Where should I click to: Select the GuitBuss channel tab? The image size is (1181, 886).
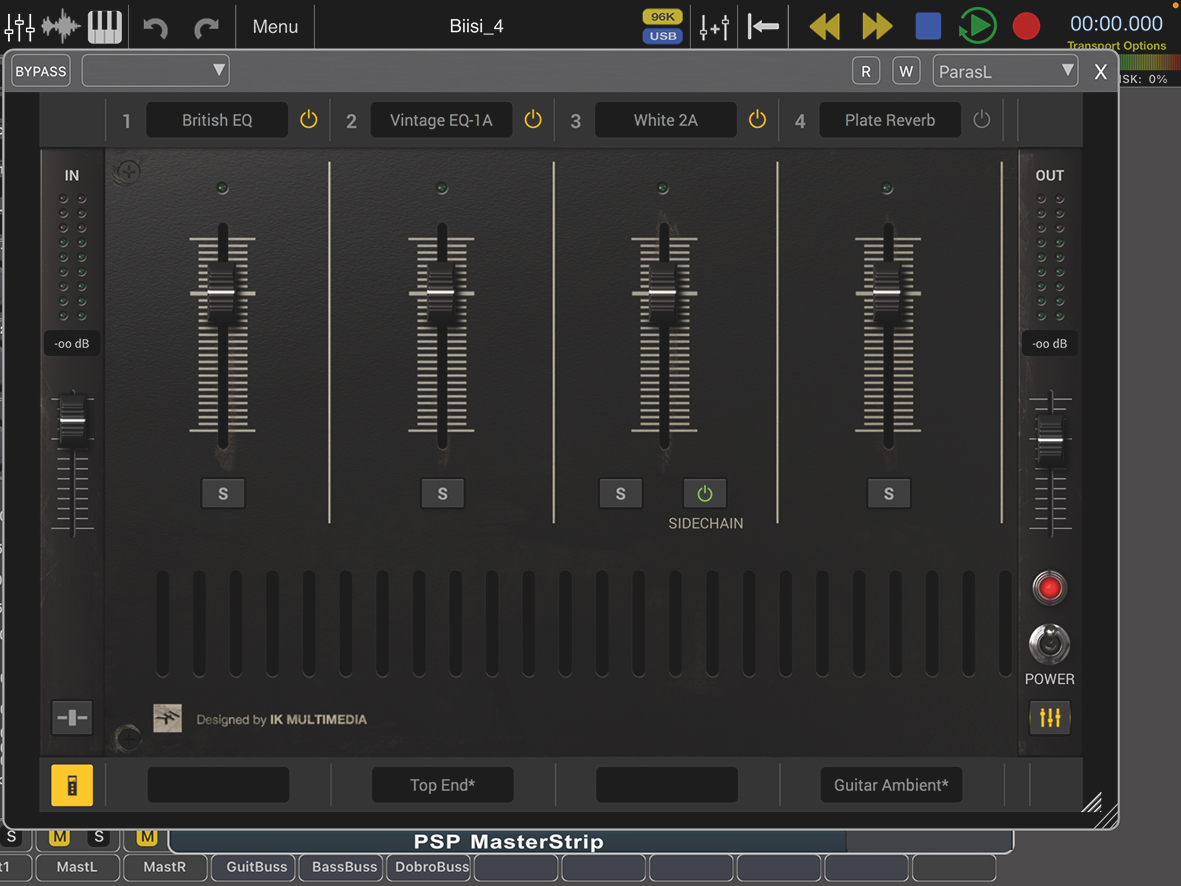254,867
